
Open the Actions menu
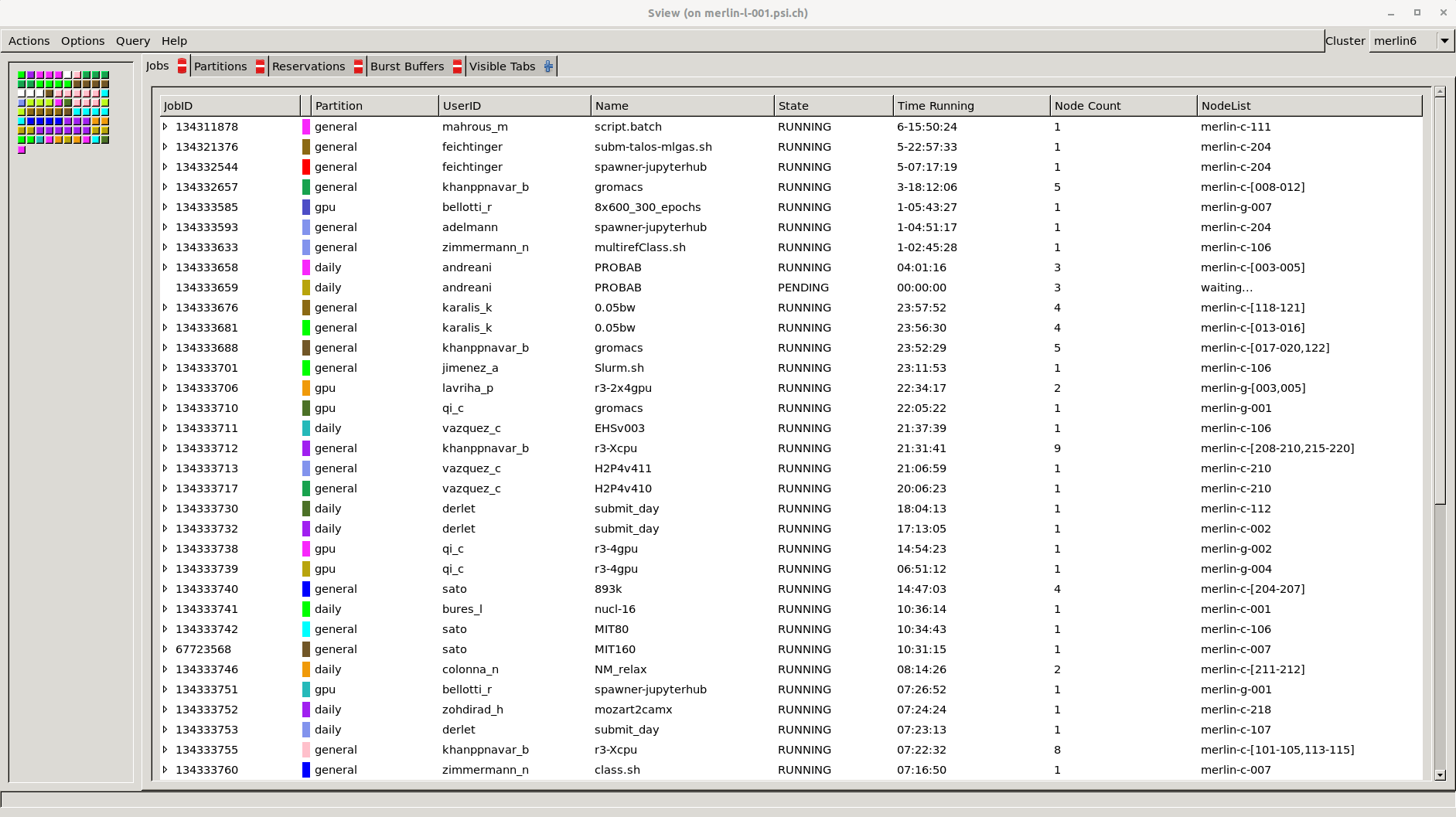pos(29,40)
